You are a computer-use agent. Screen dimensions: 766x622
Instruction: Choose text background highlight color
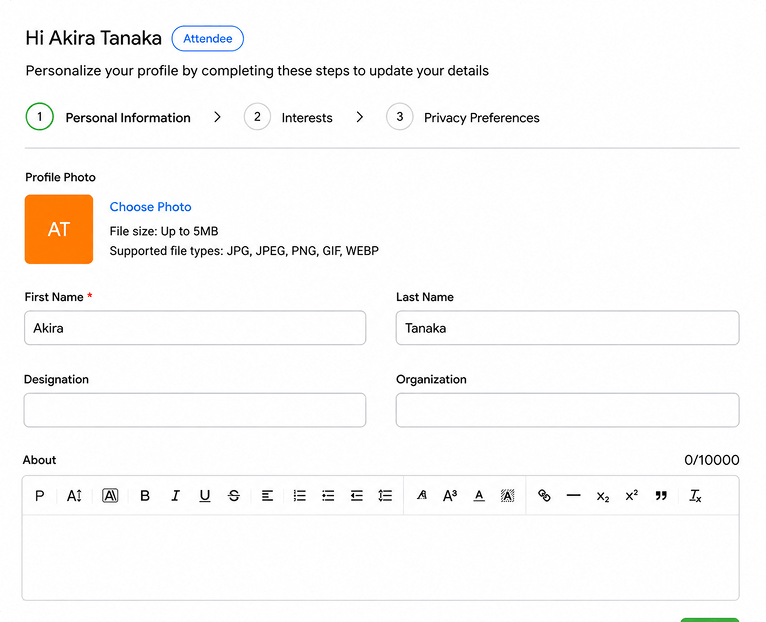(x=508, y=496)
